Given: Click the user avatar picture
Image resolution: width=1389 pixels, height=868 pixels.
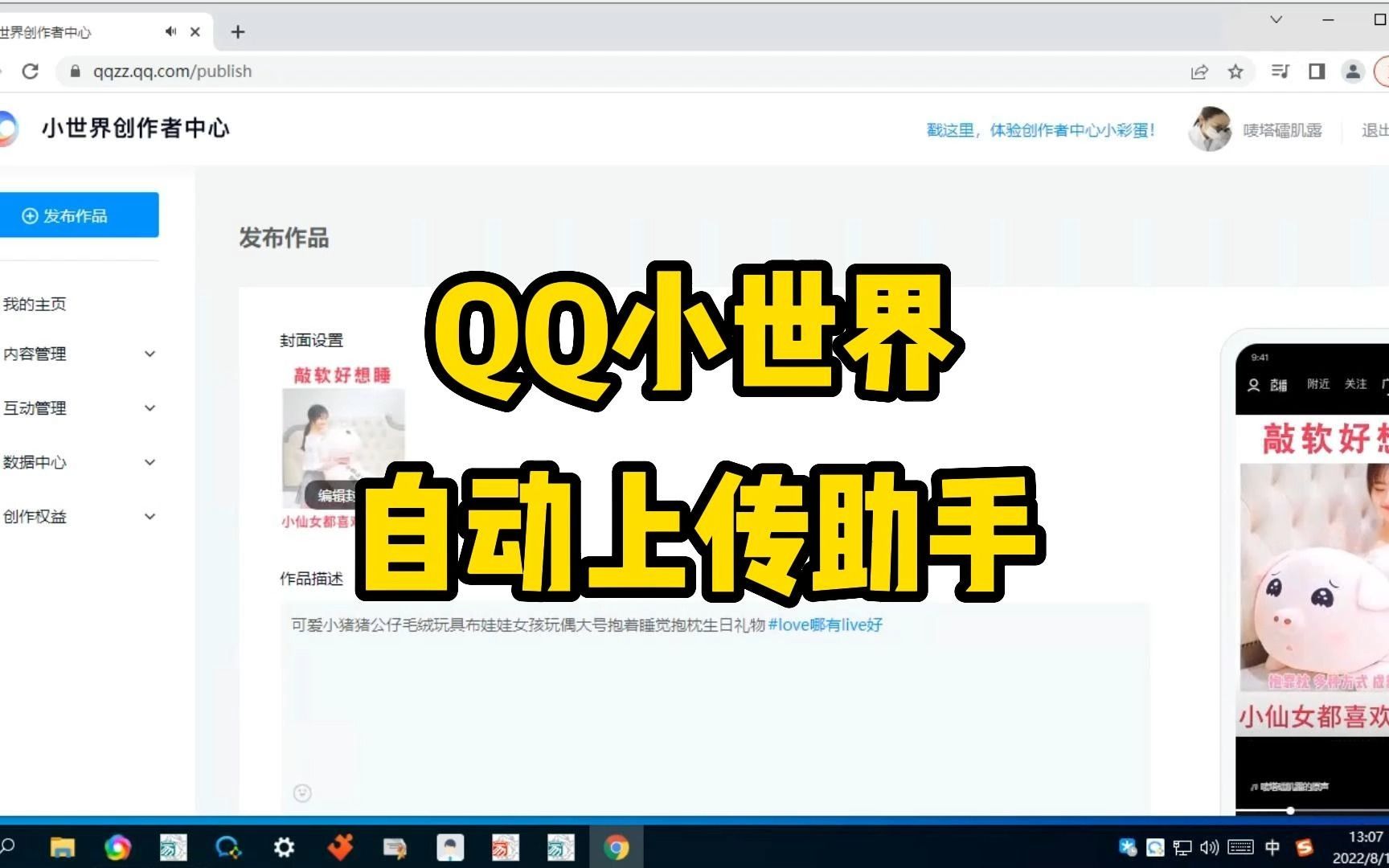Looking at the screenshot, I should 1210,129.
